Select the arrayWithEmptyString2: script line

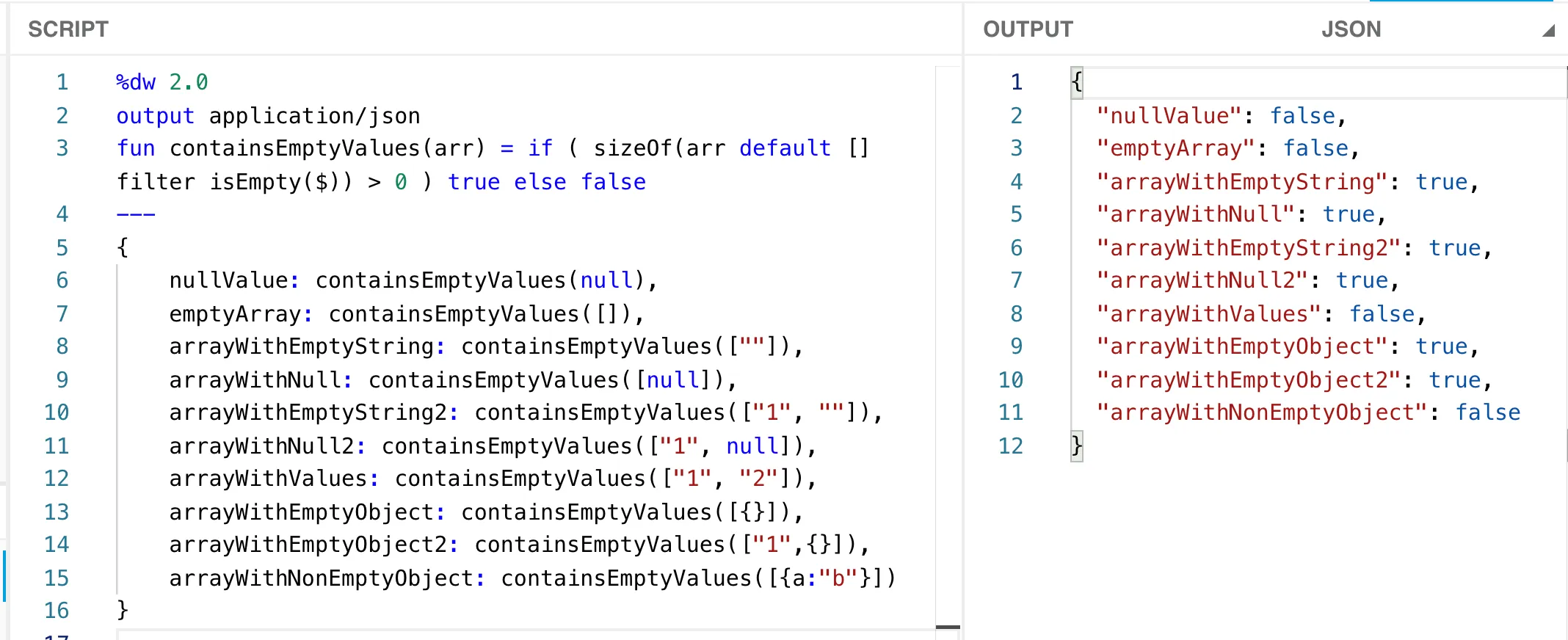click(526, 412)
